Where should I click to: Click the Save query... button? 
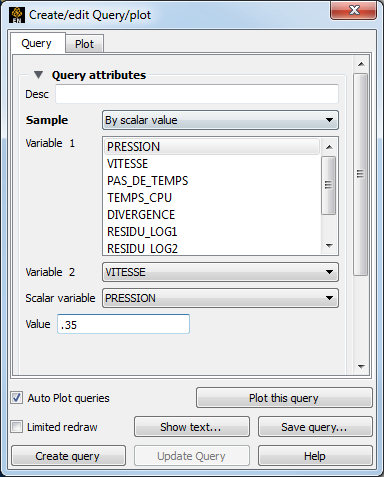click(315, 427)
